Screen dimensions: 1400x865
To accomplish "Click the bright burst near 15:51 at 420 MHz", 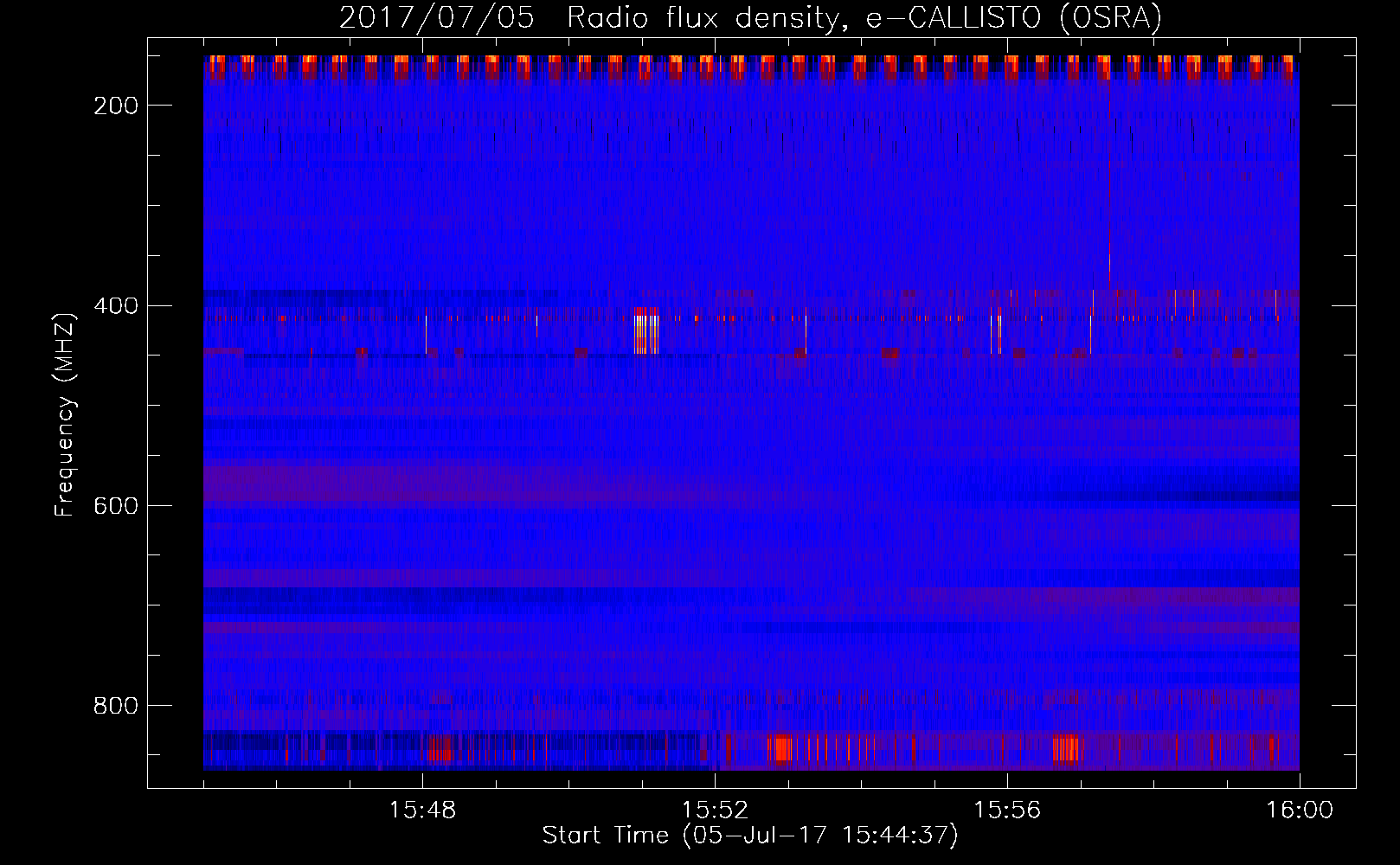I will tap(646, 330).
